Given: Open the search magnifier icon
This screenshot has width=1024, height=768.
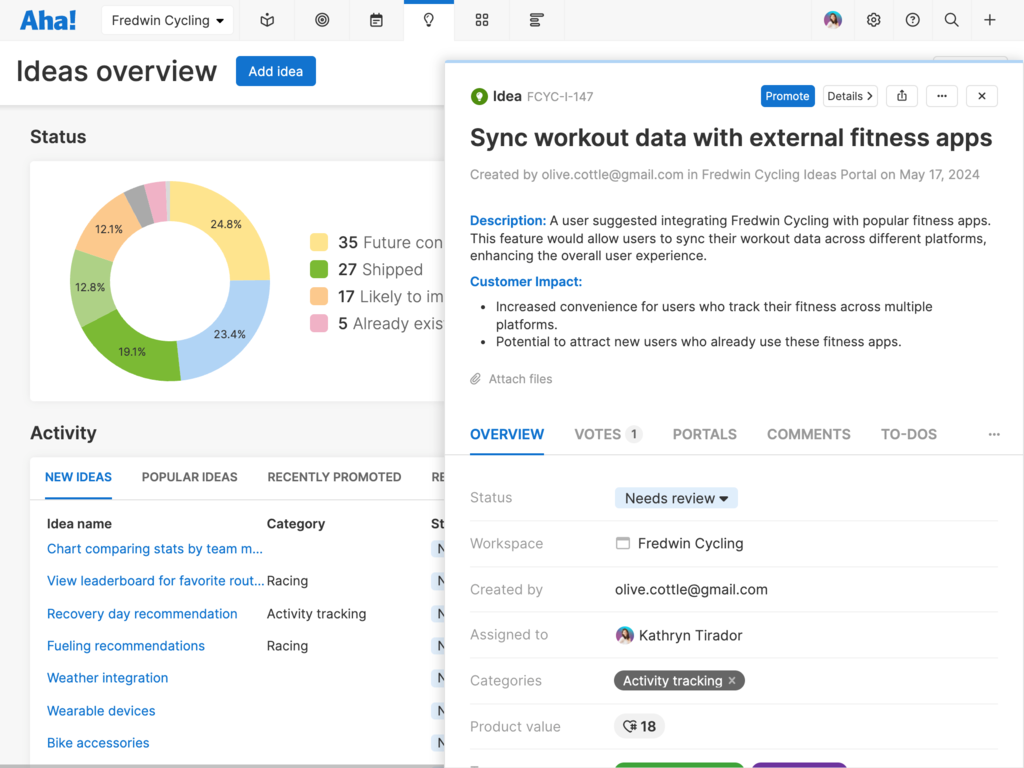Looking at the screenshot, I should click(952, 20).
